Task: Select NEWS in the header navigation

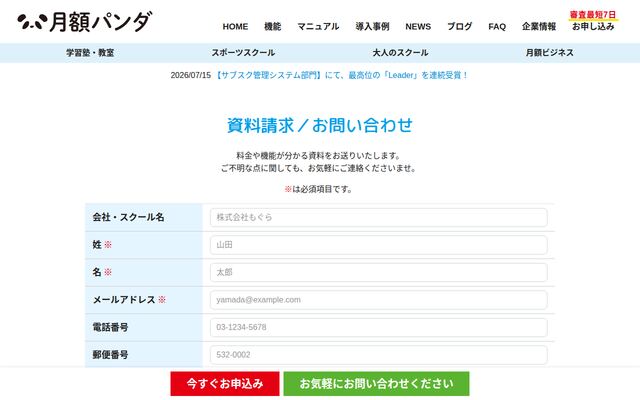Action: click(418, 27)
